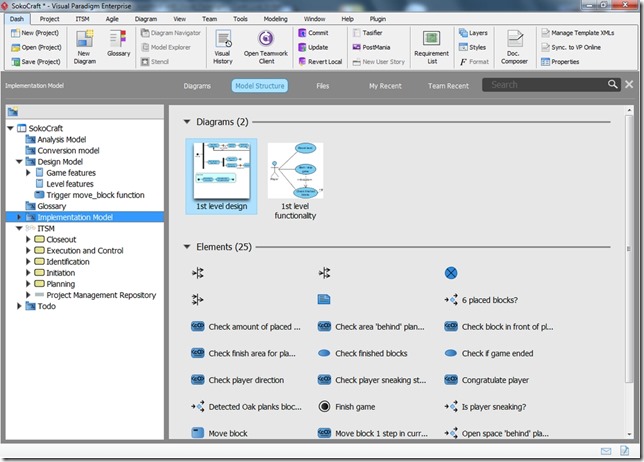Open the Requirement List
644x462 pixels.
pyautogui.click(x=432, y=47)
